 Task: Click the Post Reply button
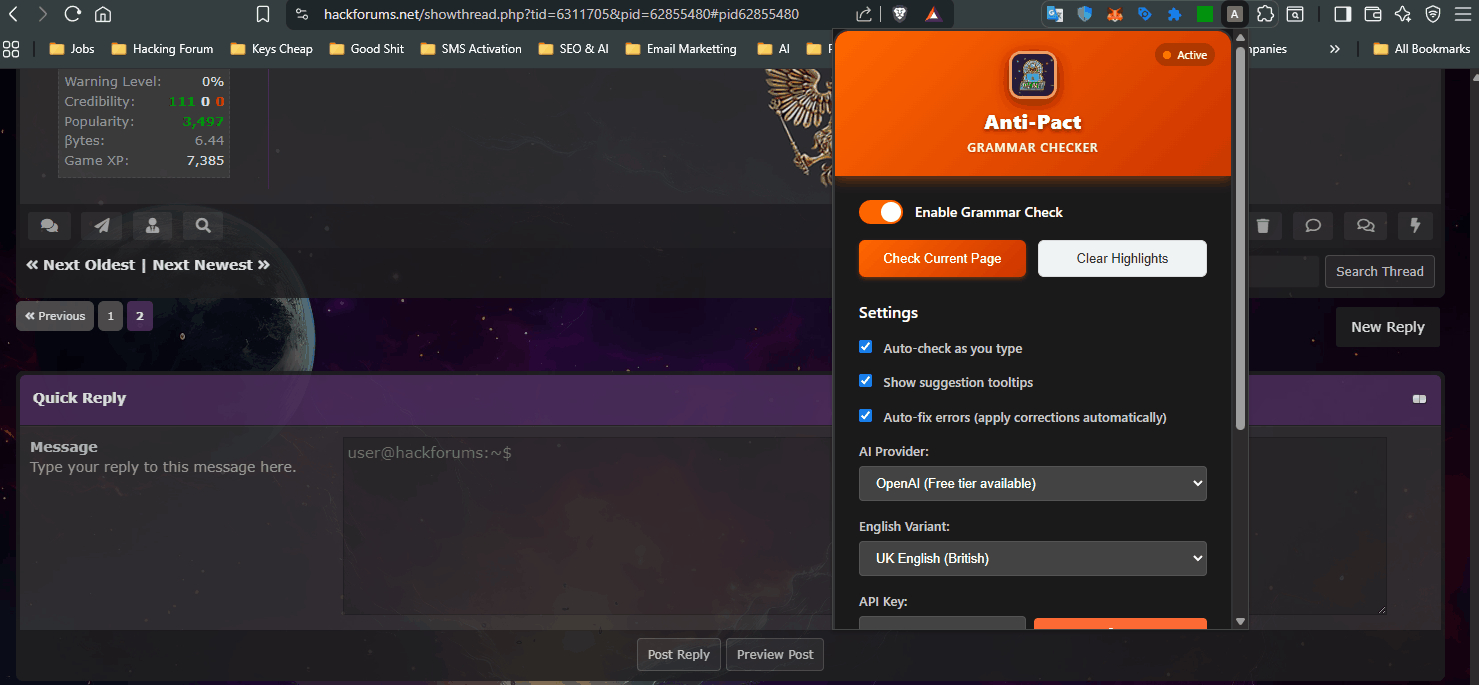pyautogui.click(x=679, y=655)
